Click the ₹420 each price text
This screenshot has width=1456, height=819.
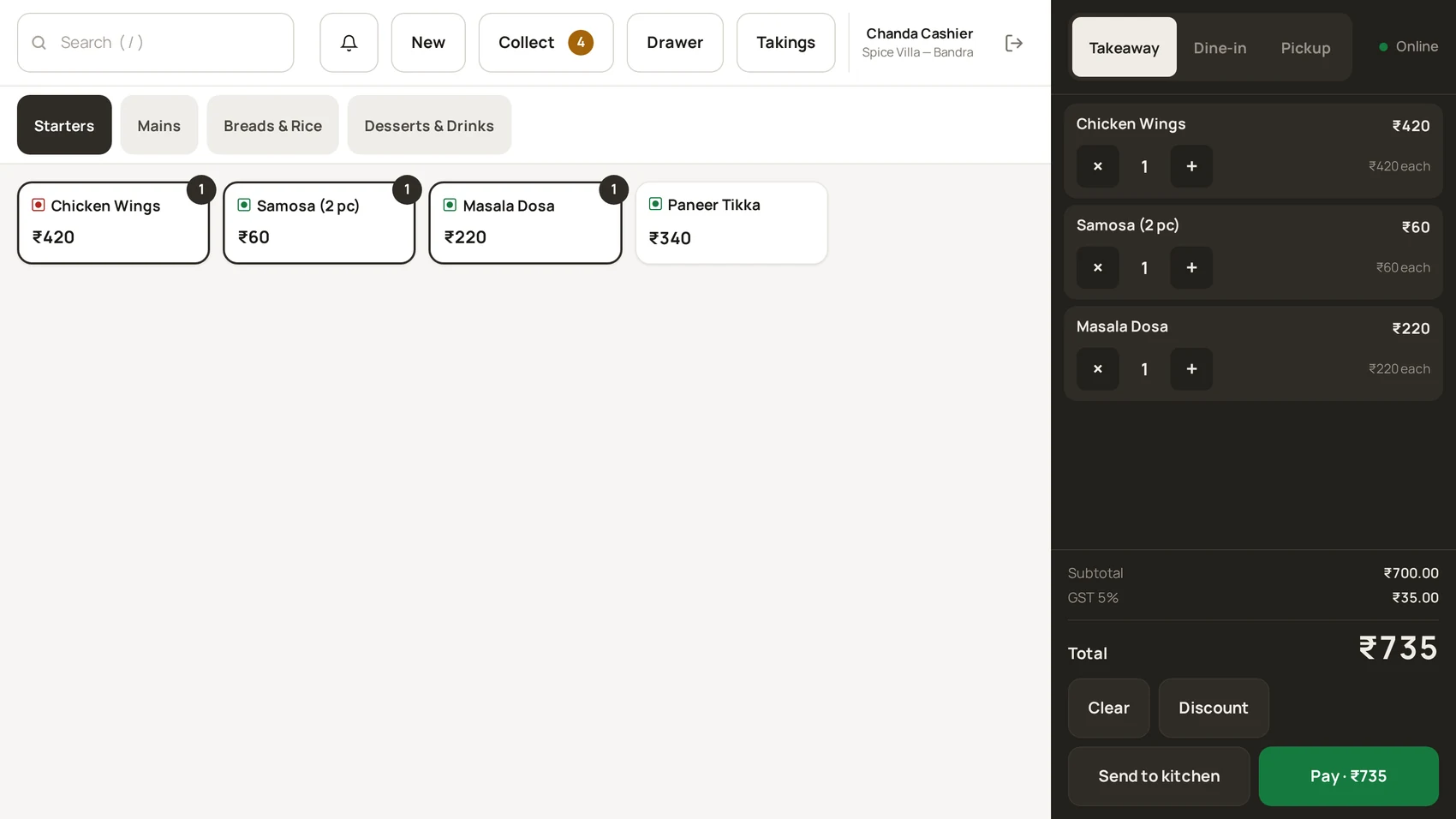tap(1399, 166)
